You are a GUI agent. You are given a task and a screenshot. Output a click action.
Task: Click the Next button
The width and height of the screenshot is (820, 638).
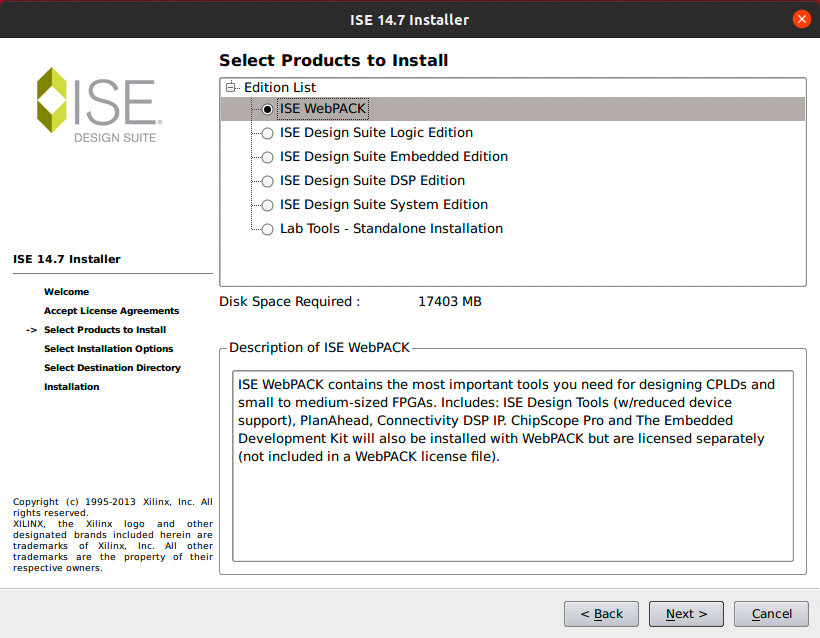coord(686,613)
